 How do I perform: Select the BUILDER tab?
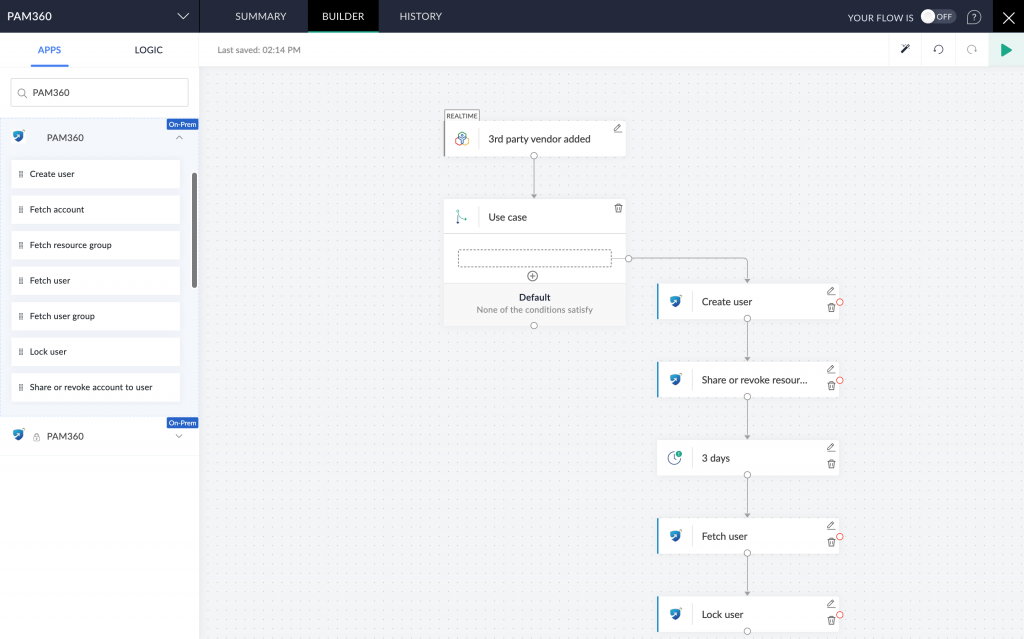[x=343, y=16]
